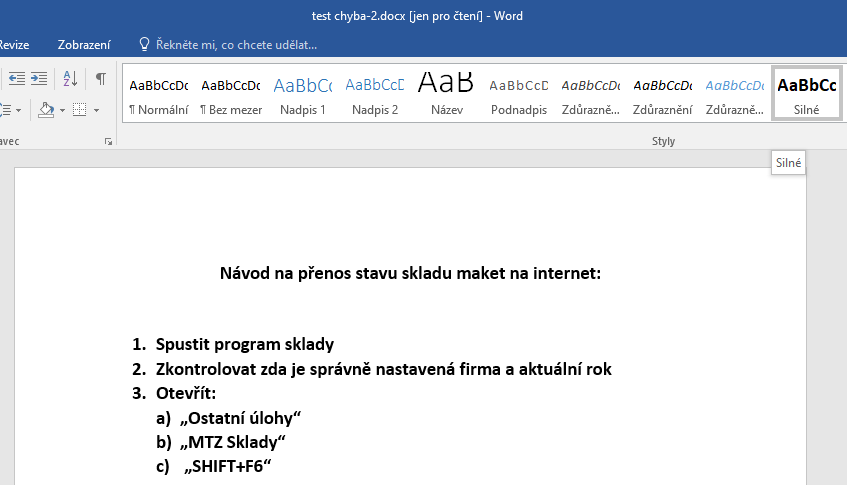Image resolution: width=847 pixels, height=485 pixels.
Task: Apply the Nadpis 1 heading style
Action: pyautogui.click(x=303, y=95)
